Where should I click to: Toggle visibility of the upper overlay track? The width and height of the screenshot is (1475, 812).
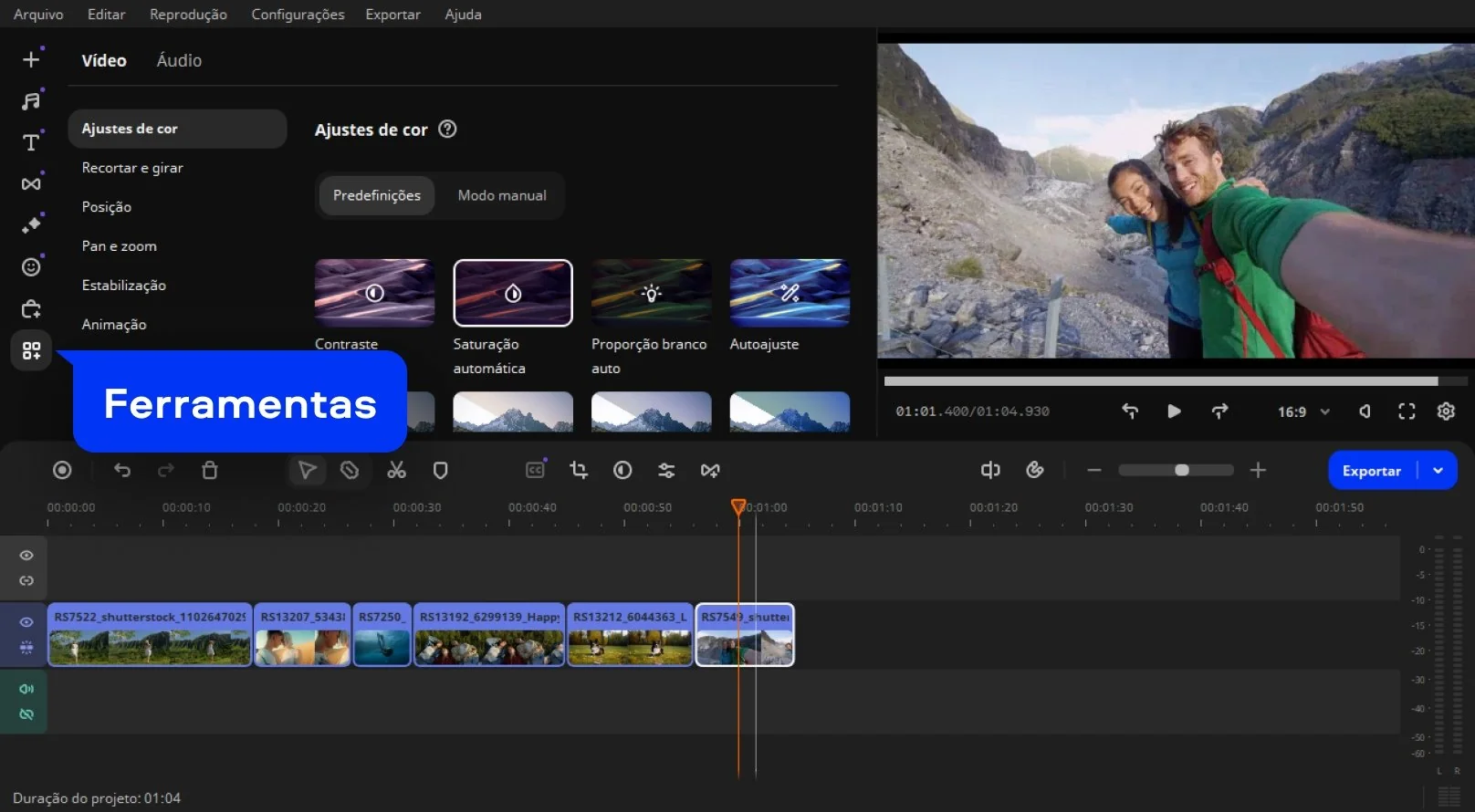pyautogui.click(x=26, y=556)
